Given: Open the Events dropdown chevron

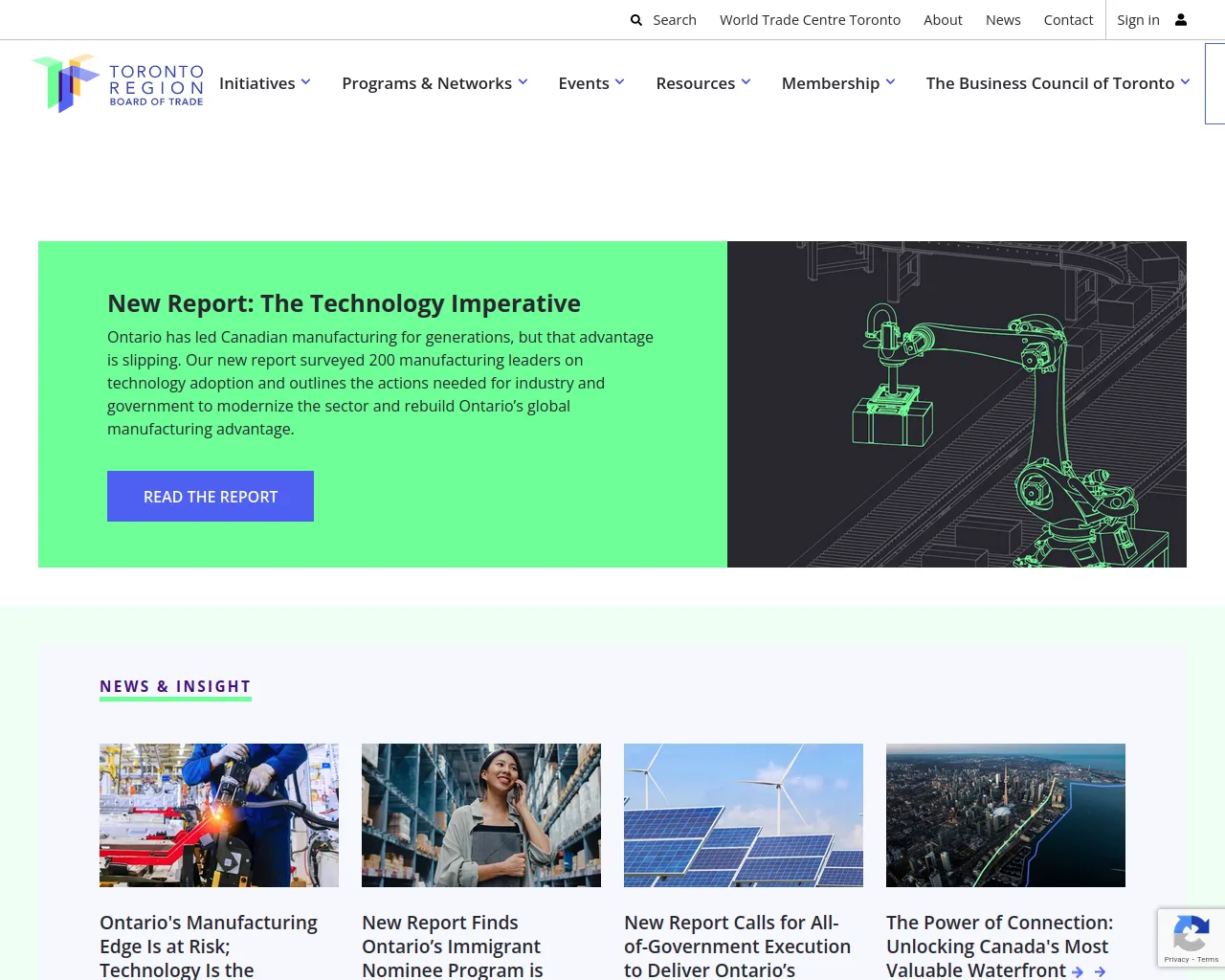Looking at the screenshot, I should (x=619, y=82).
